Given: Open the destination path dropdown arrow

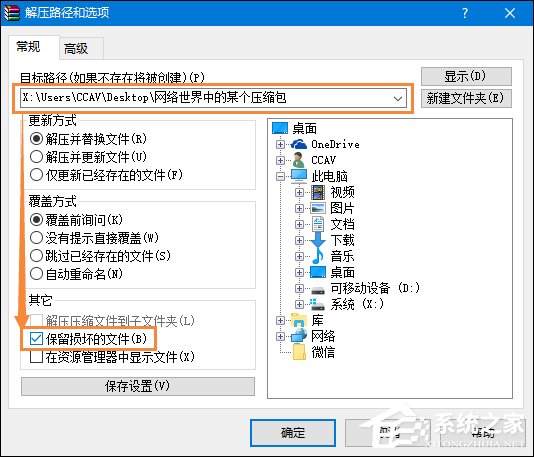Looking at the screenshot, I should (397, 98).
